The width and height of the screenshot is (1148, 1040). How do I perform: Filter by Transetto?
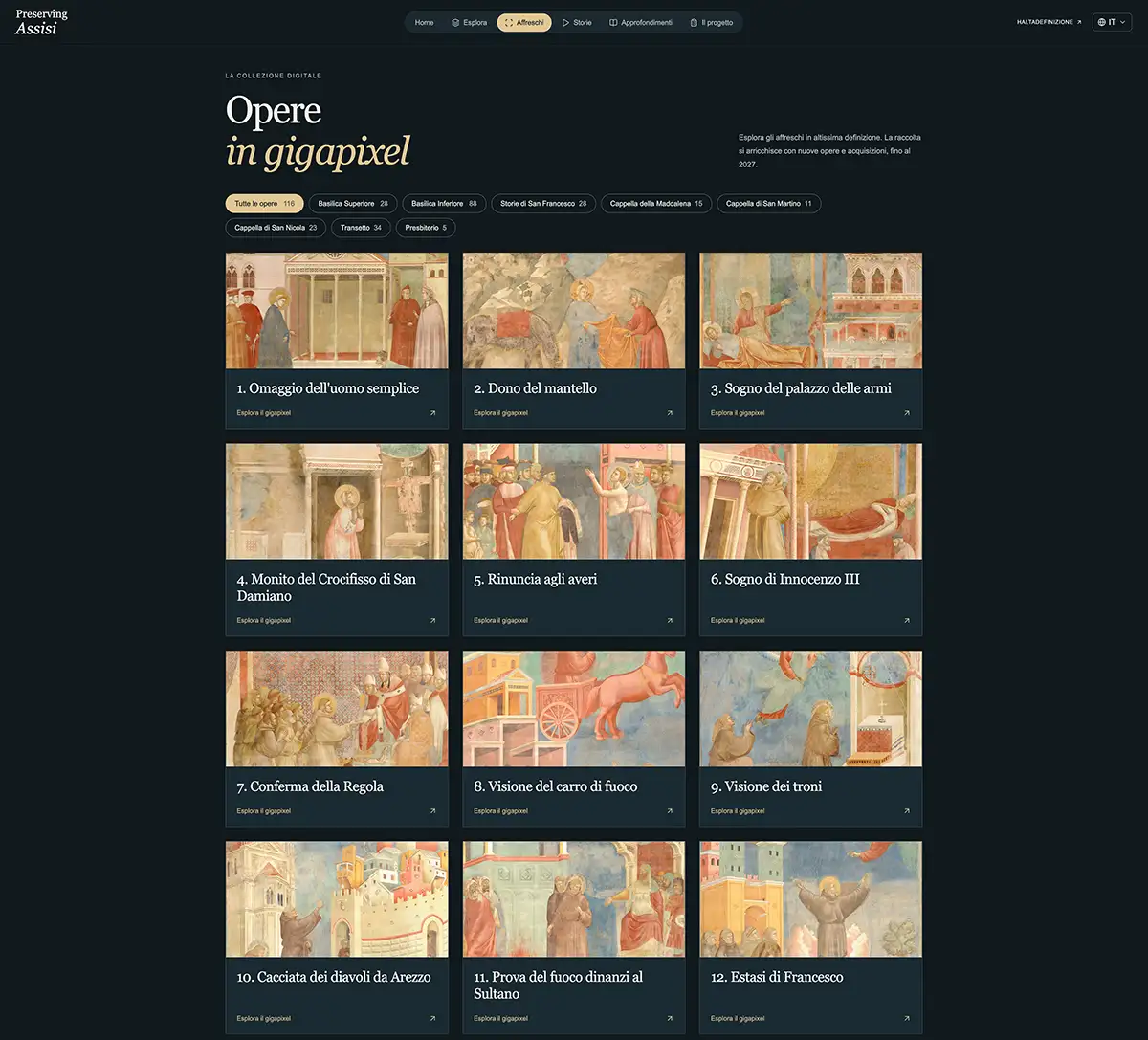coord(361,228)
